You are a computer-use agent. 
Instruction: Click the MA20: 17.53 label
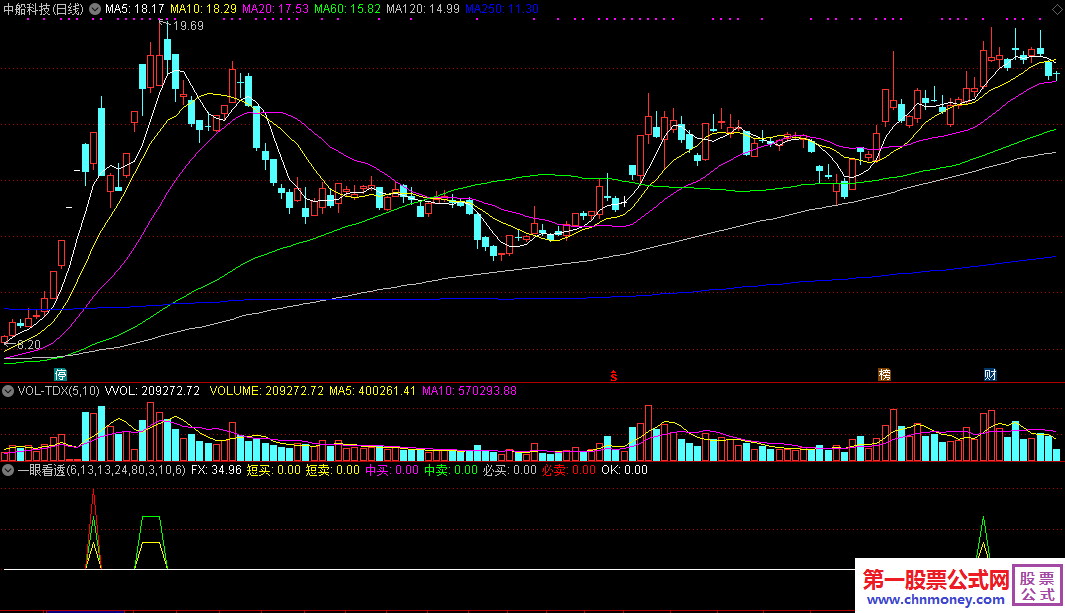pyautogui.click(x=275, y=10)
